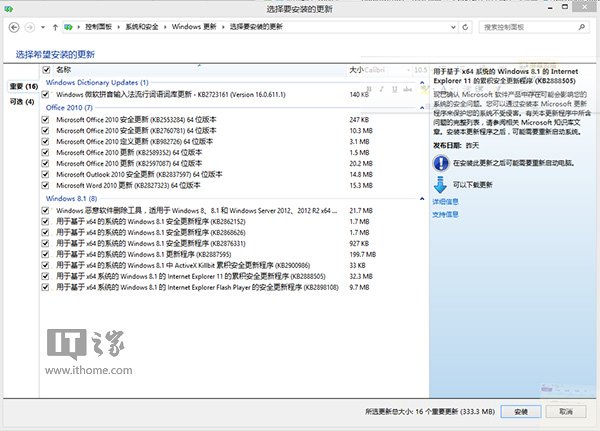The width and height of the screenshot is (600, 431).
Task: Select the Windows 8.1 (8) group header
Action: (72, 199)
